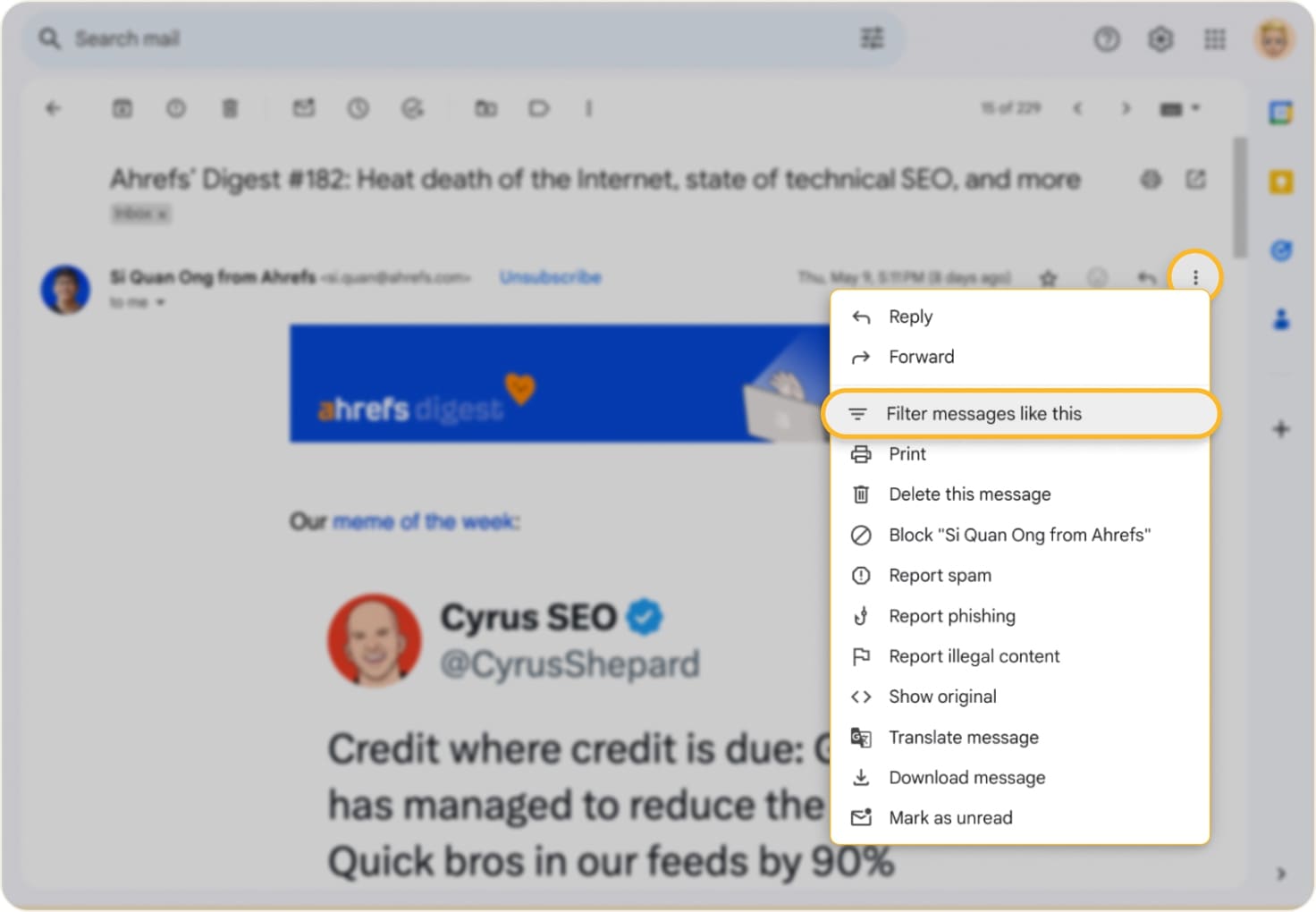Star the message from Si Quan Ong
Image resolution: width=1316 pixels, height=912 pixels.
pos(1048,277)
